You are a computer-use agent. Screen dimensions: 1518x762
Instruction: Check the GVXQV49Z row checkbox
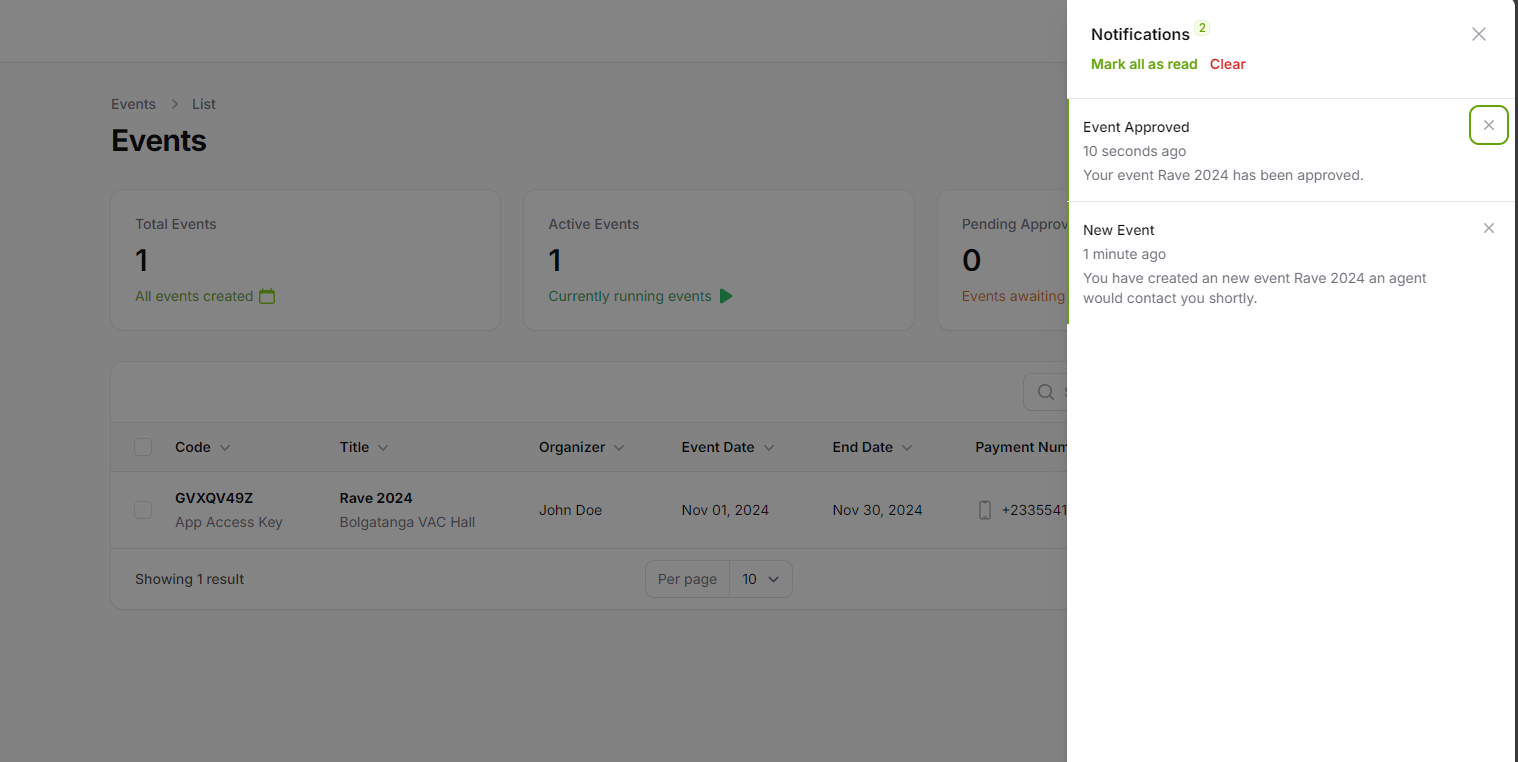[x=143, y=510]
